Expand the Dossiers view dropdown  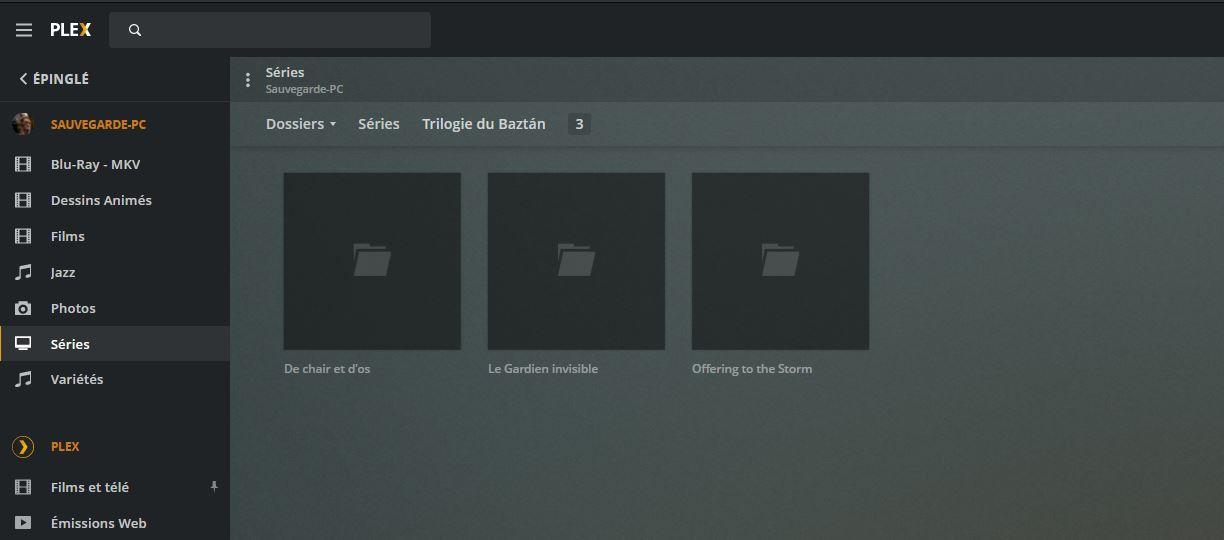coord(301,124)
